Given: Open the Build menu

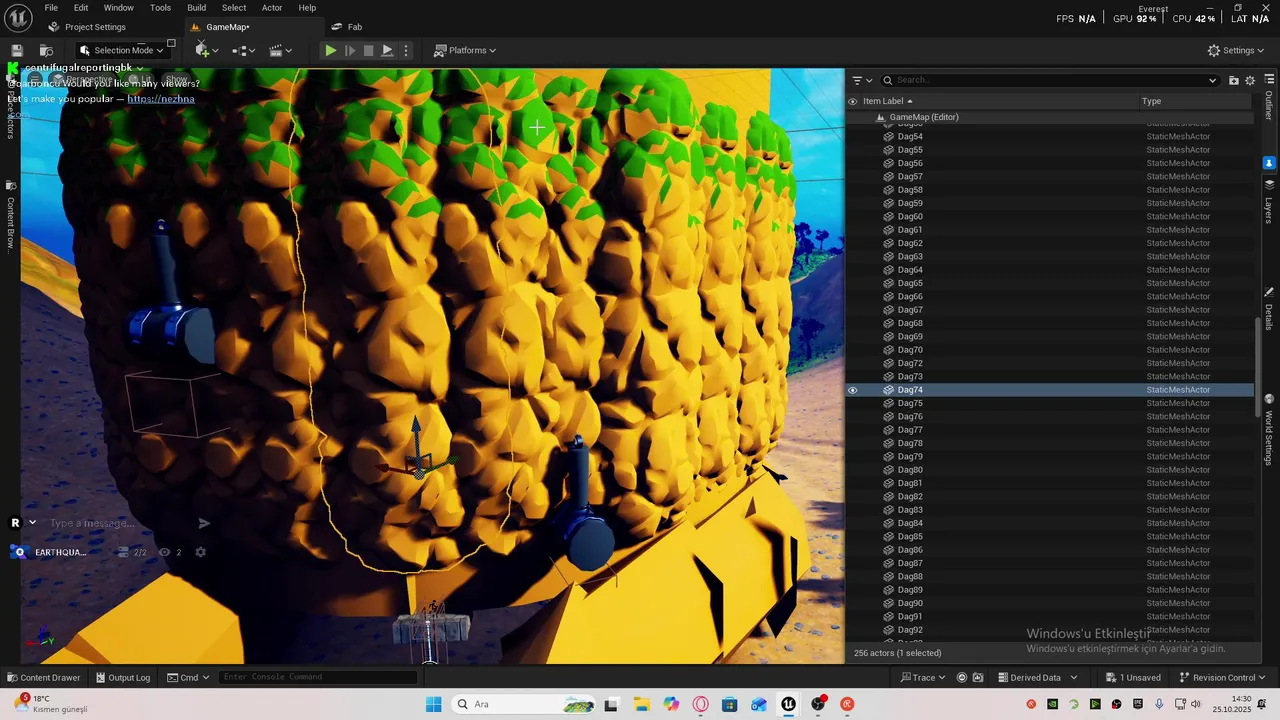Looking at the screenshot, I should [x=196, y=7].
